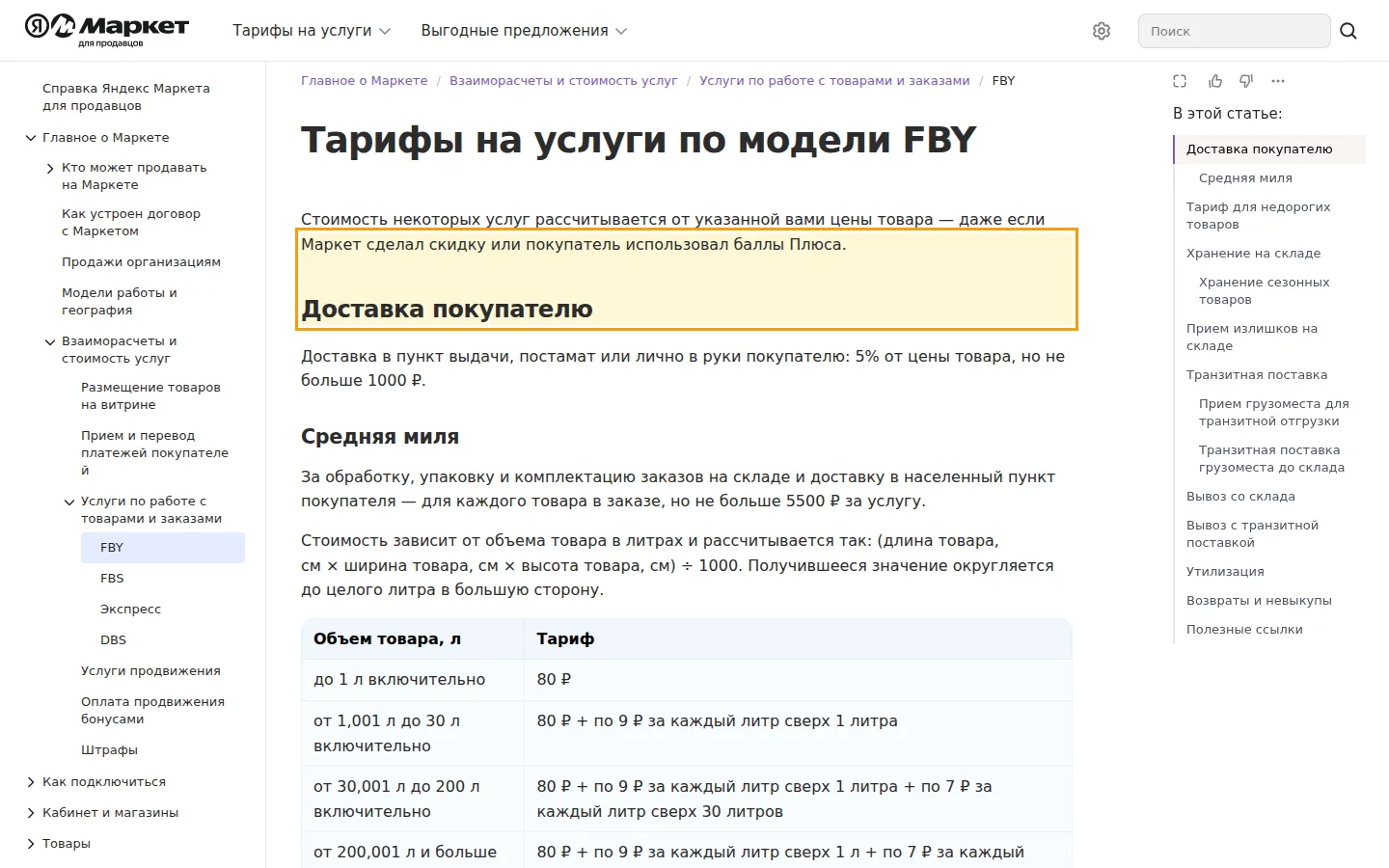Select the FBS sidebar item

tap(112, 579)
